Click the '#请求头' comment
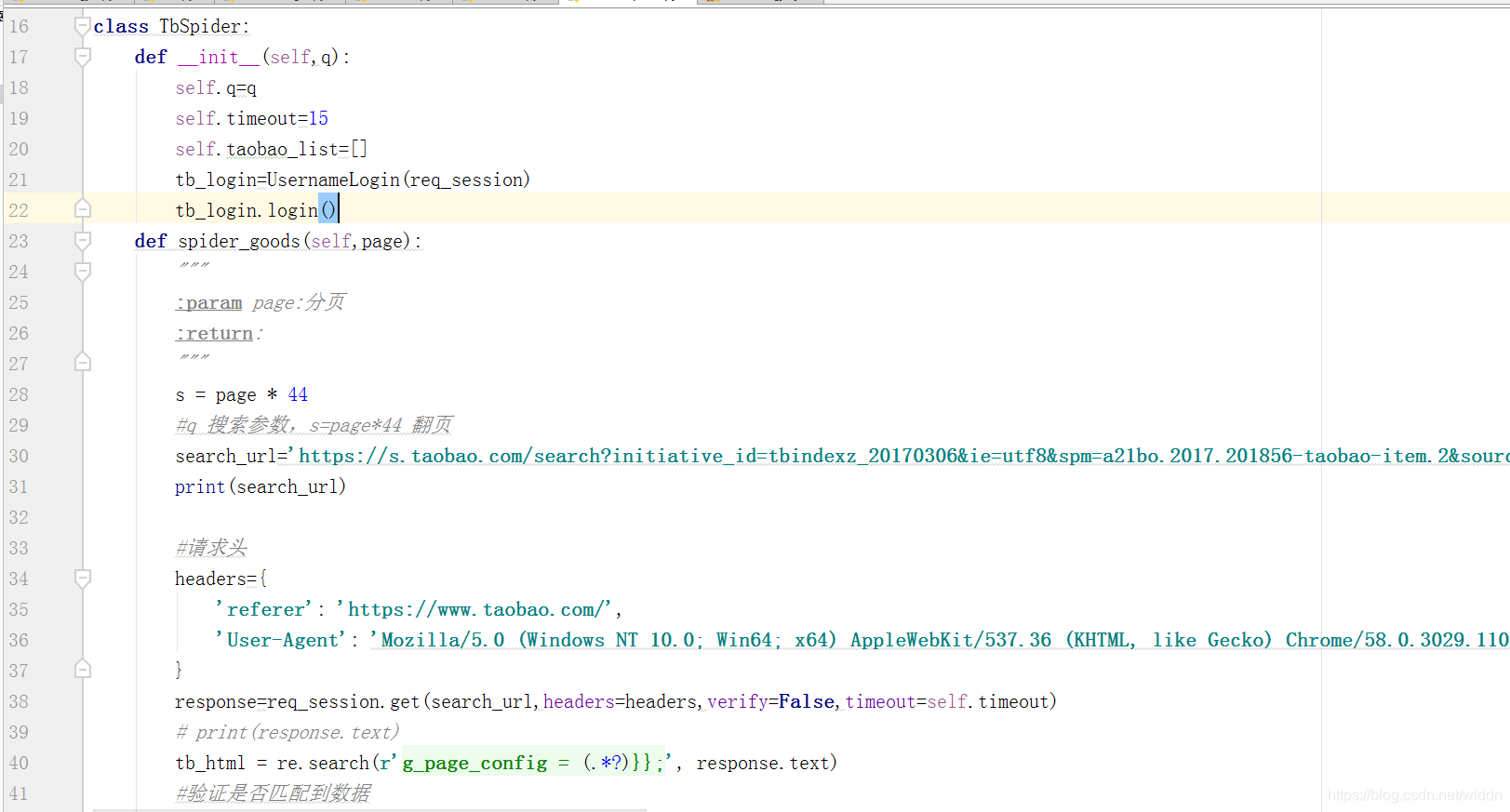The width and height of the screenshot is (1510, 812). coord(211,548)
